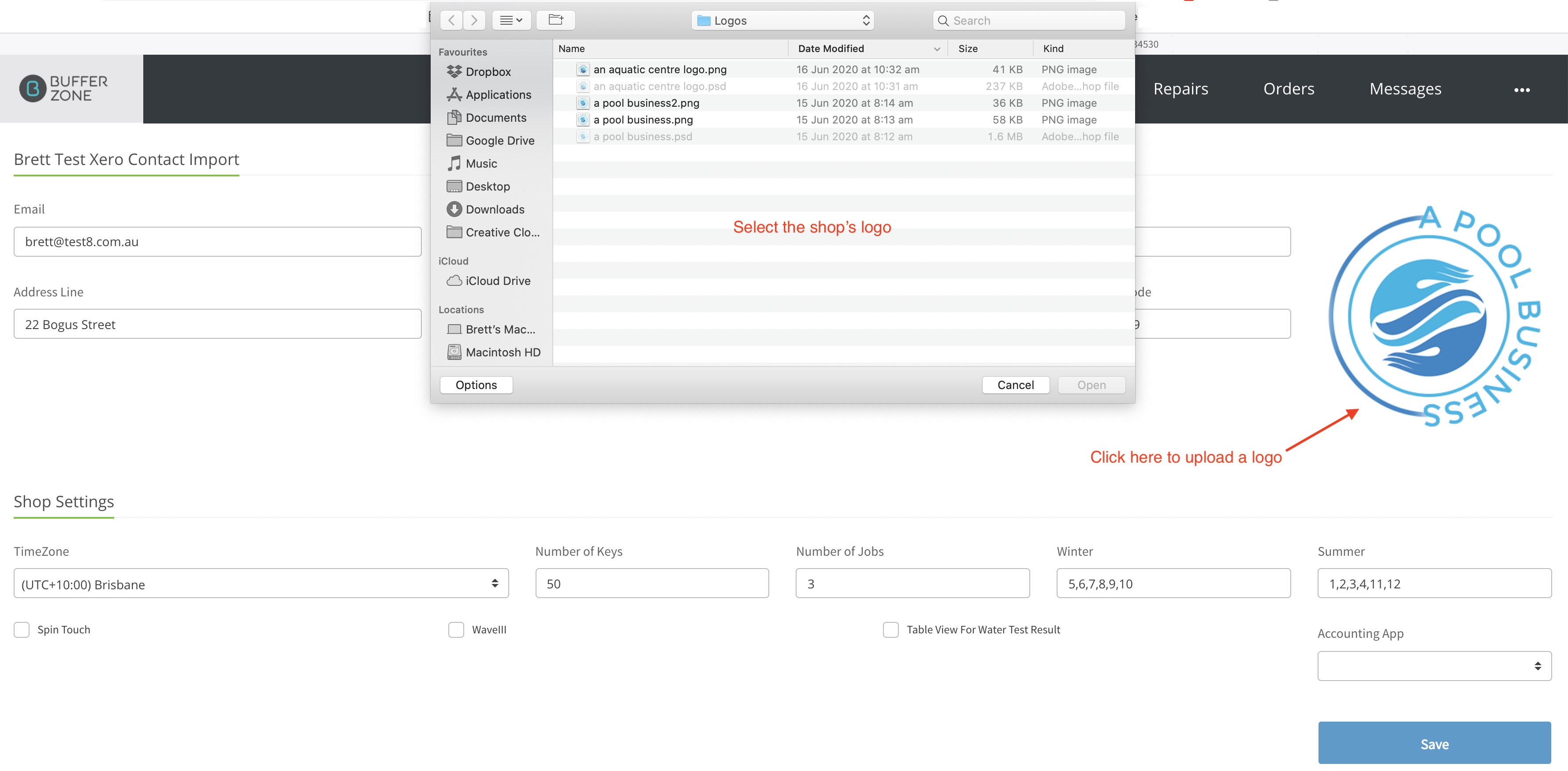The height and width of the screenshot is (771, 1568).
Task: Click the icon of a pool business2.png
Action: click(x=582, y=103)
